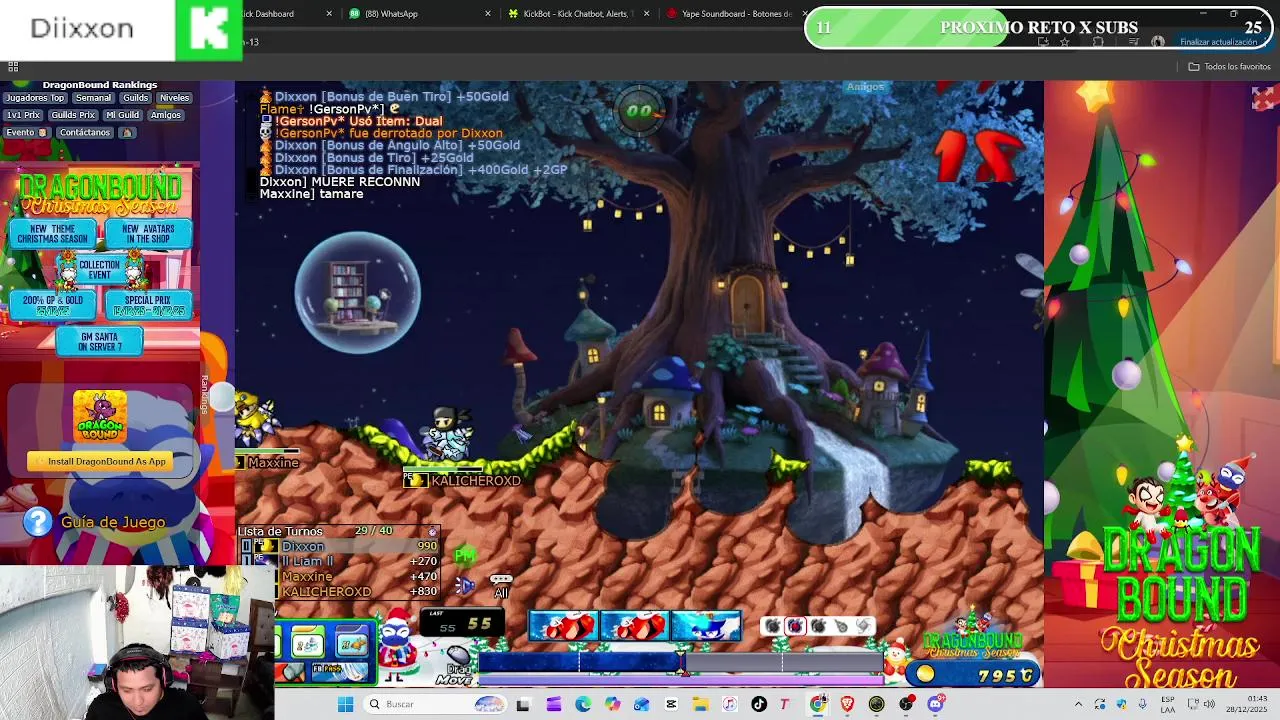Click the Contactanos button
This screenshot has height=720, width=1280.
point(84,132)
